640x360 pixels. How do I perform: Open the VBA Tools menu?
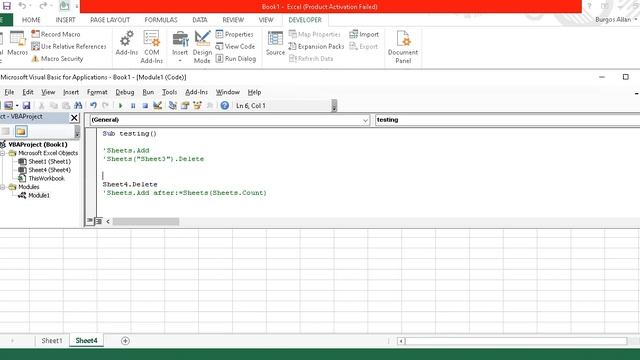[x=169, y=92]
